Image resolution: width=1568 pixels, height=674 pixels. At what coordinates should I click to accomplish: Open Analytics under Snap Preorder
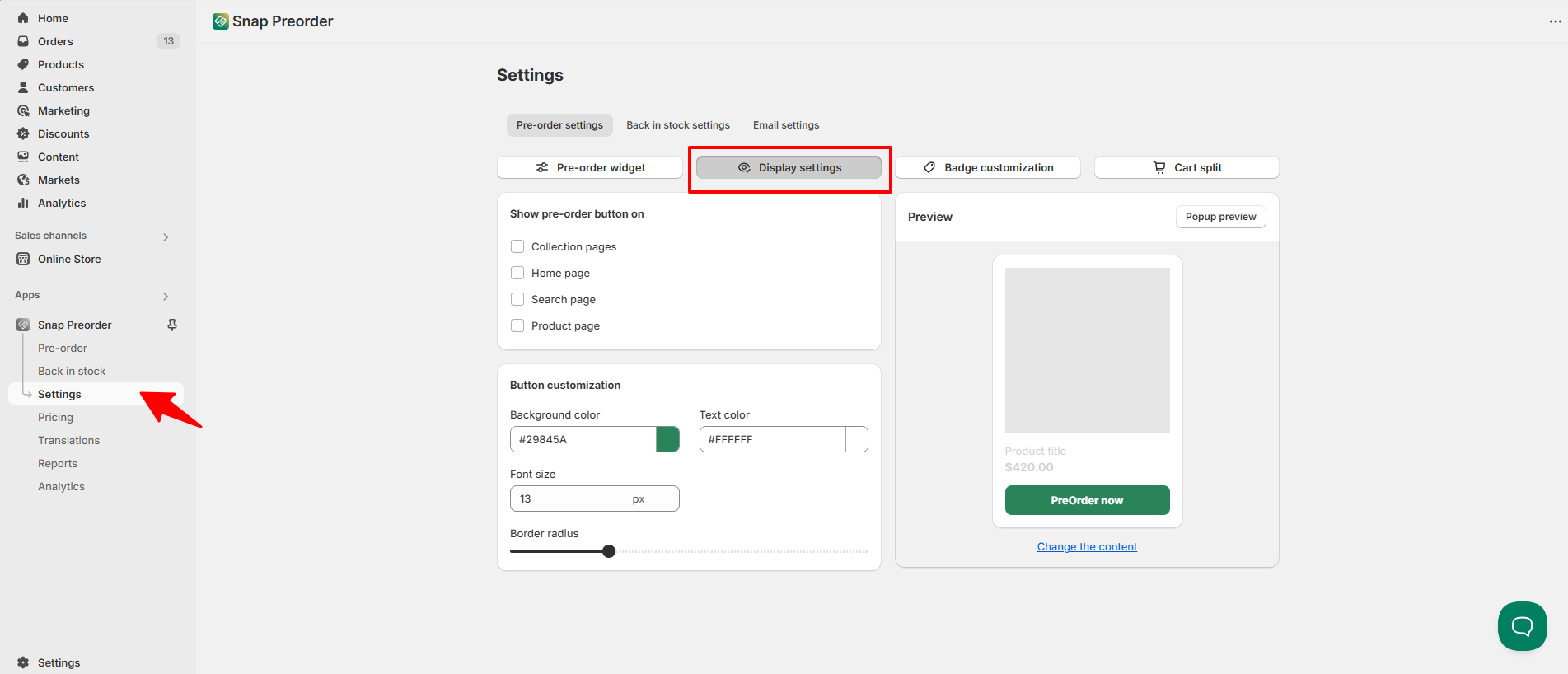(x=61, y=486)
